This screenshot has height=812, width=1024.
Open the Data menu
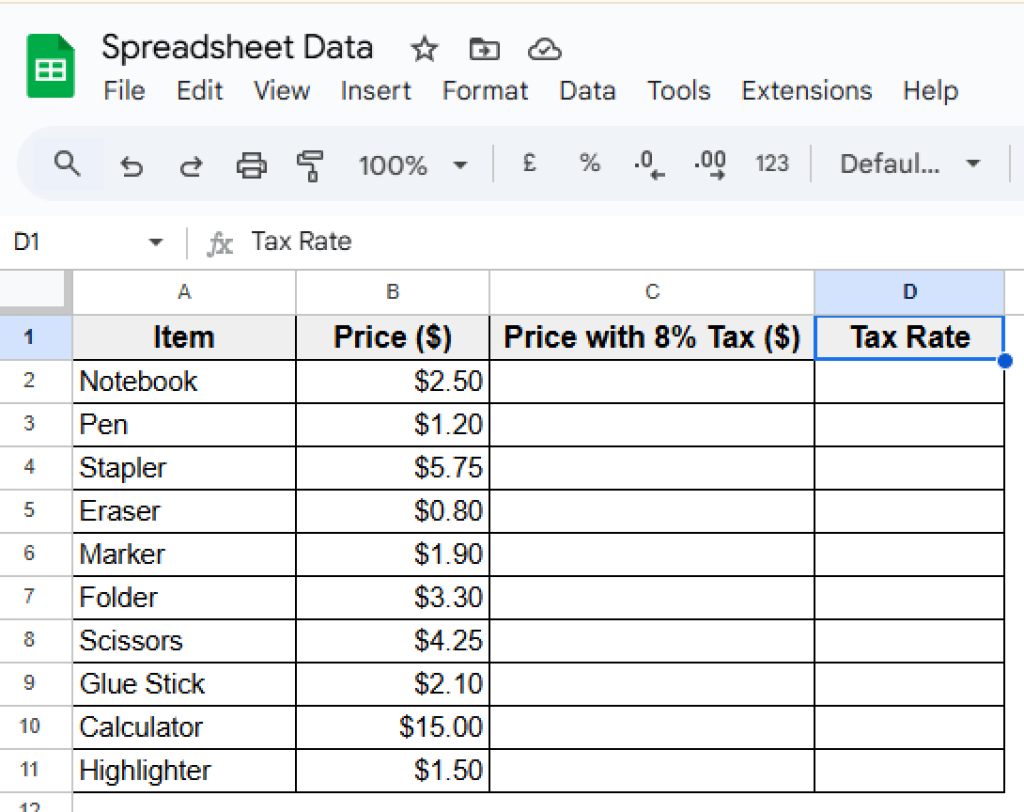click(587, 91)
